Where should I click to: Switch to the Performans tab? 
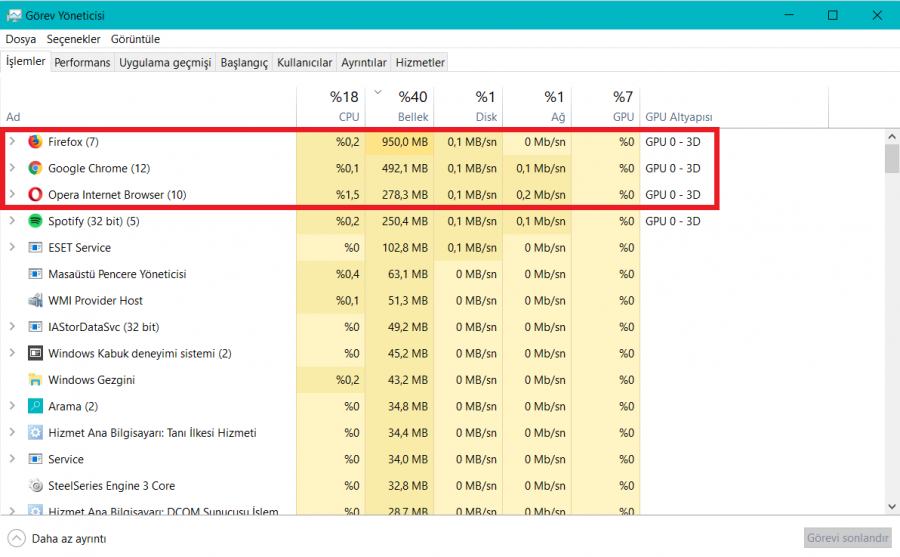[x=82, y=62]
